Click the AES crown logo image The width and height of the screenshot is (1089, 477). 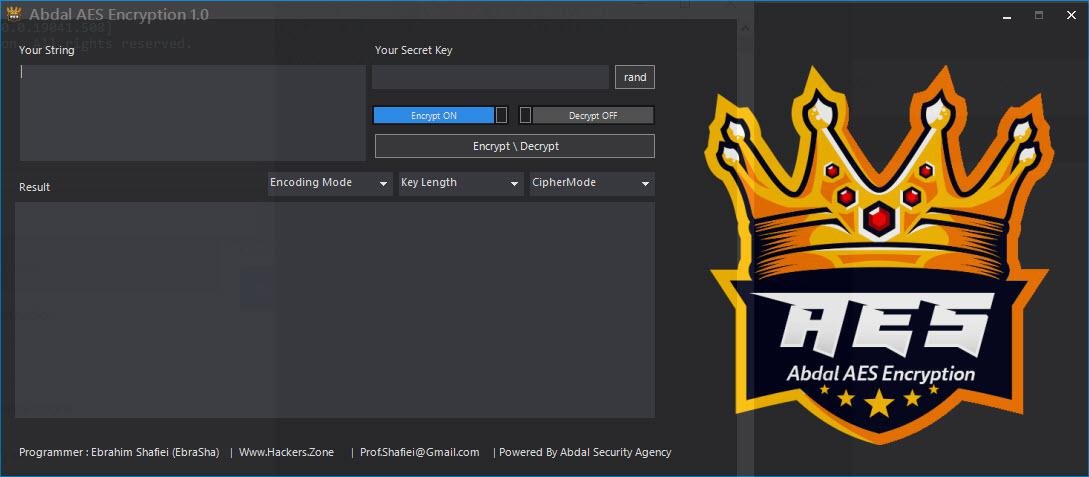879,253
